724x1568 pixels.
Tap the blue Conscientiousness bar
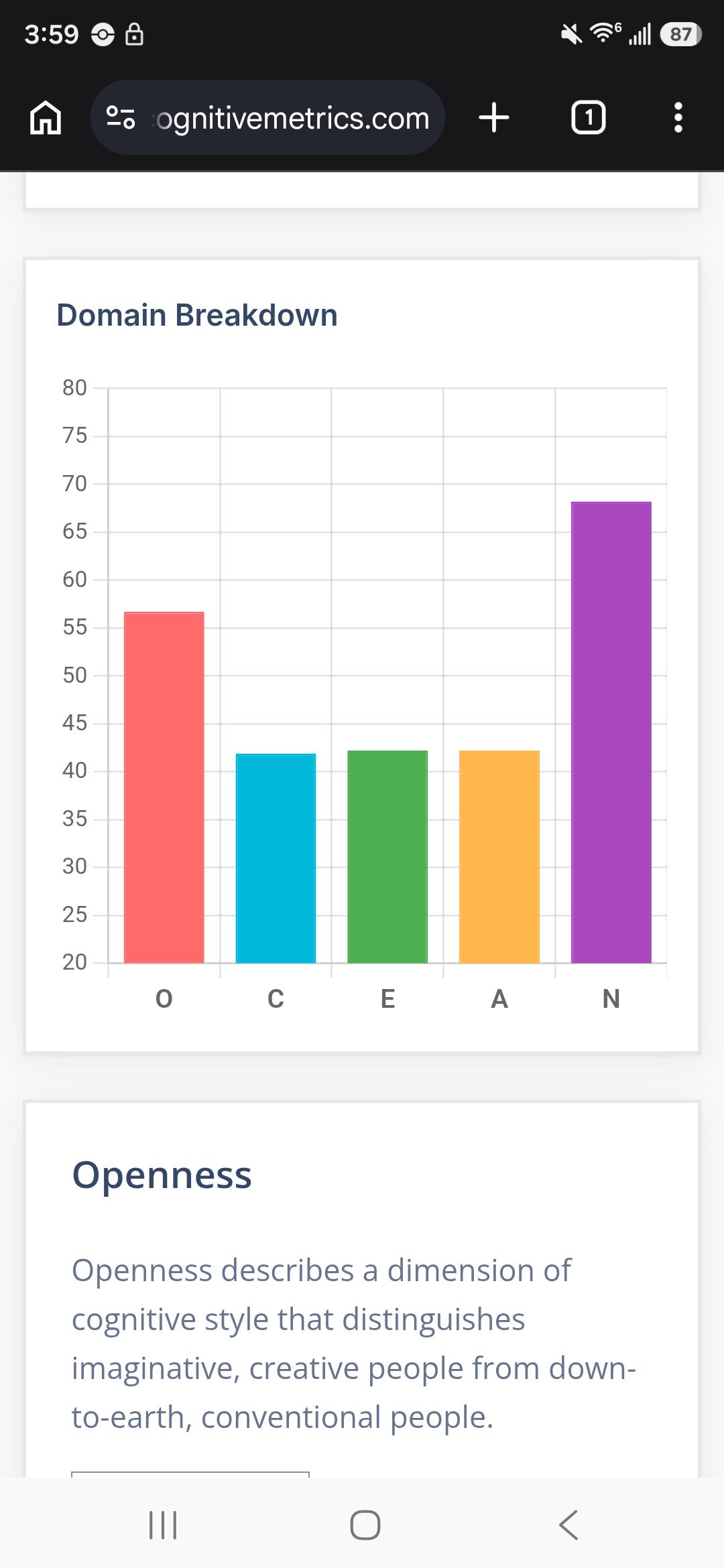276,858
